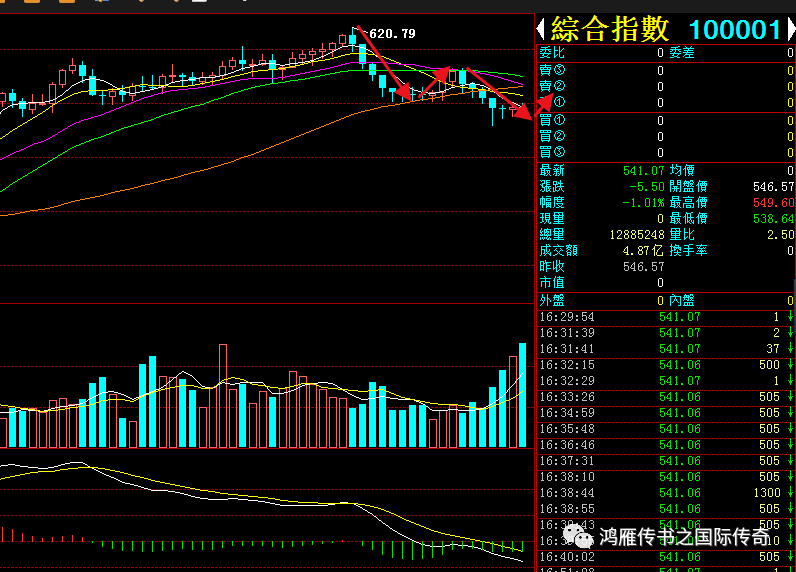Select the tick row at 16:32:29
Screen dimensions: 796x572
point(666,381)
